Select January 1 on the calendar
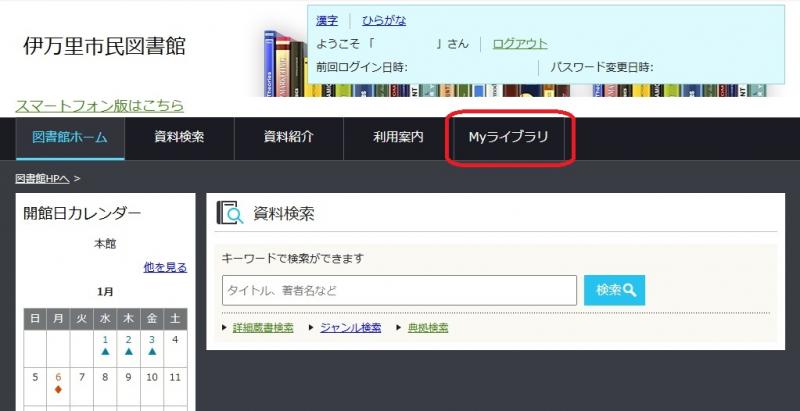The height and width of the screenshot is (411, 800). click(105, 340)
